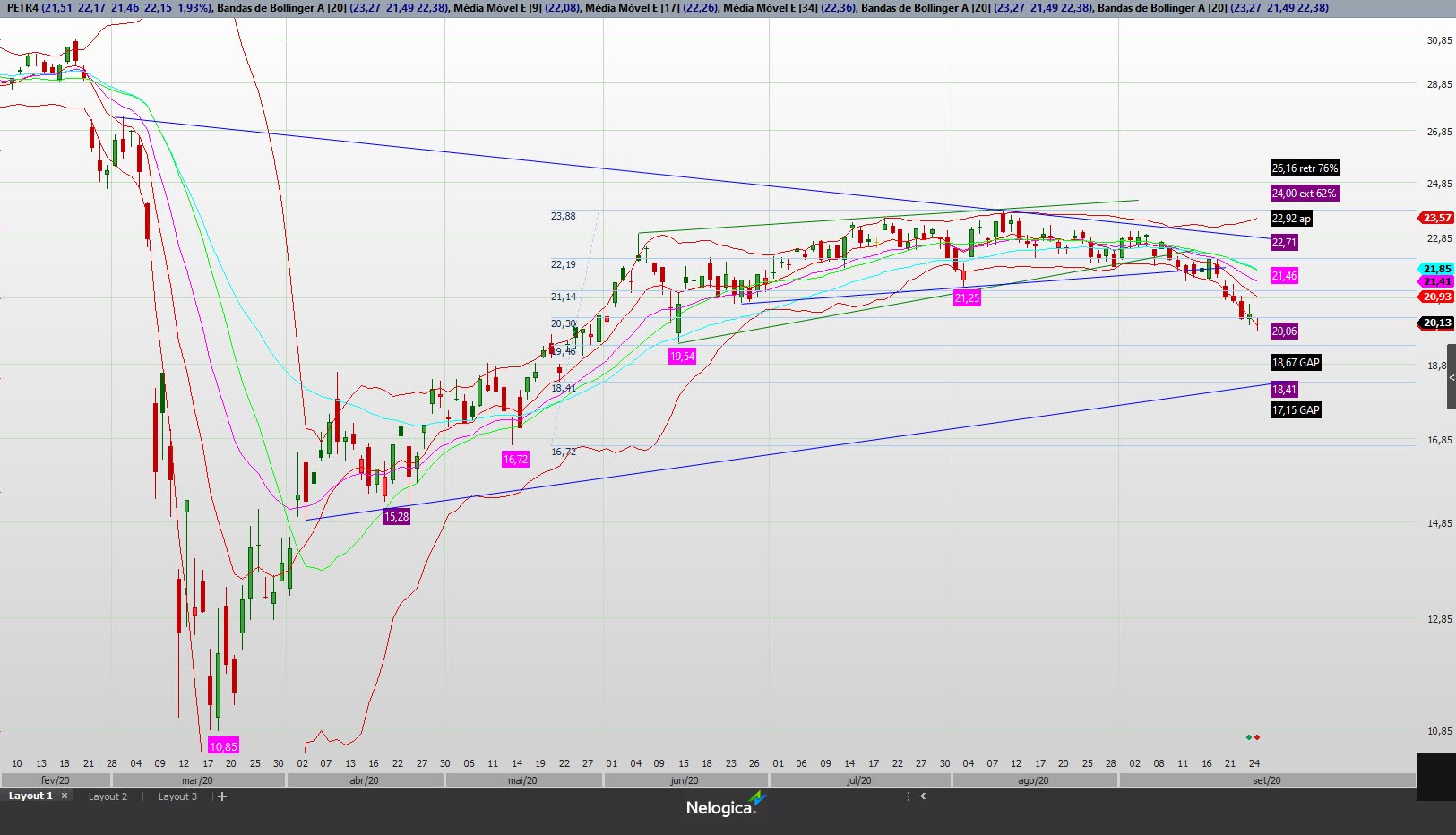Switch to the Layout 3 tab
The height and width of the screenshot is (835, 1456).
(x=177, y=796)
